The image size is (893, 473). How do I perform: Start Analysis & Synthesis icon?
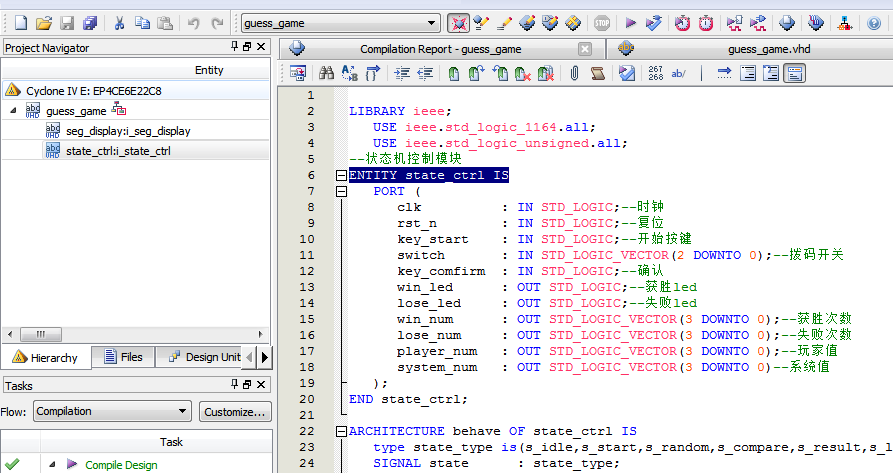click(654, 23)
